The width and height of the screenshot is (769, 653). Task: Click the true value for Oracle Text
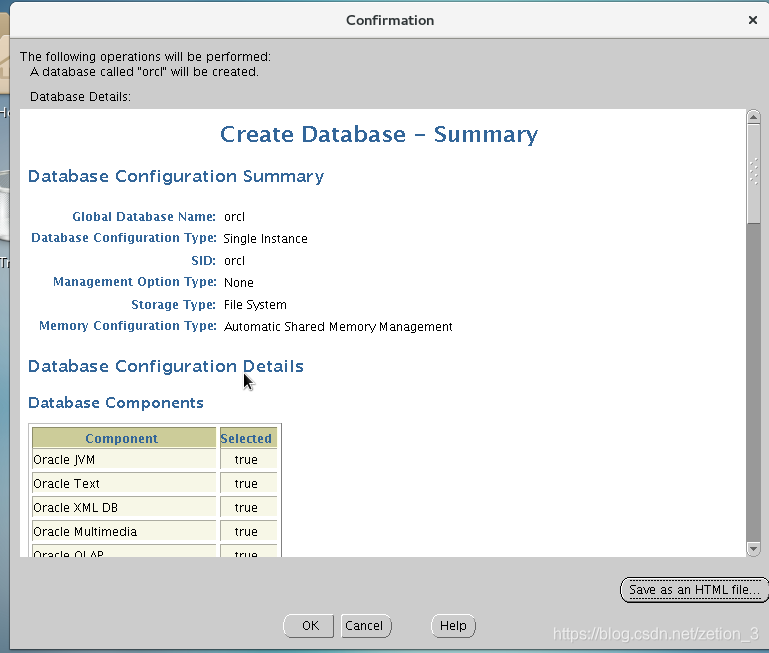(x=246, y=484)
